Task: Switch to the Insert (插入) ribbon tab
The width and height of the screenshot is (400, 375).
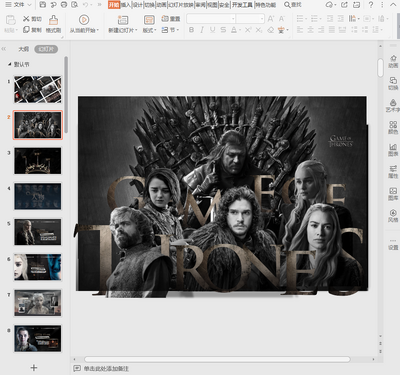Action: (x=126, y=5)
